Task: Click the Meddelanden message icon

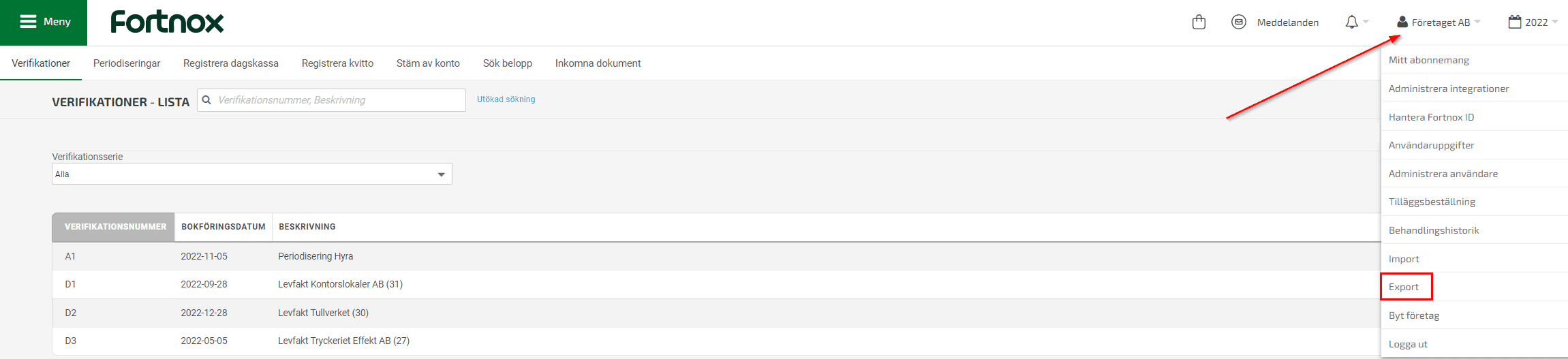Action: (x=1239, y=22)
